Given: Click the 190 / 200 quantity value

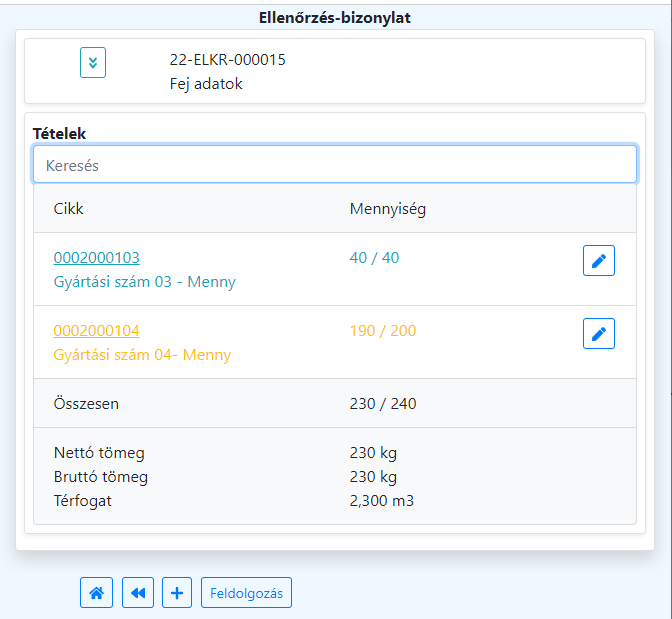Looking at the screenshot, I should coord(383,331).
